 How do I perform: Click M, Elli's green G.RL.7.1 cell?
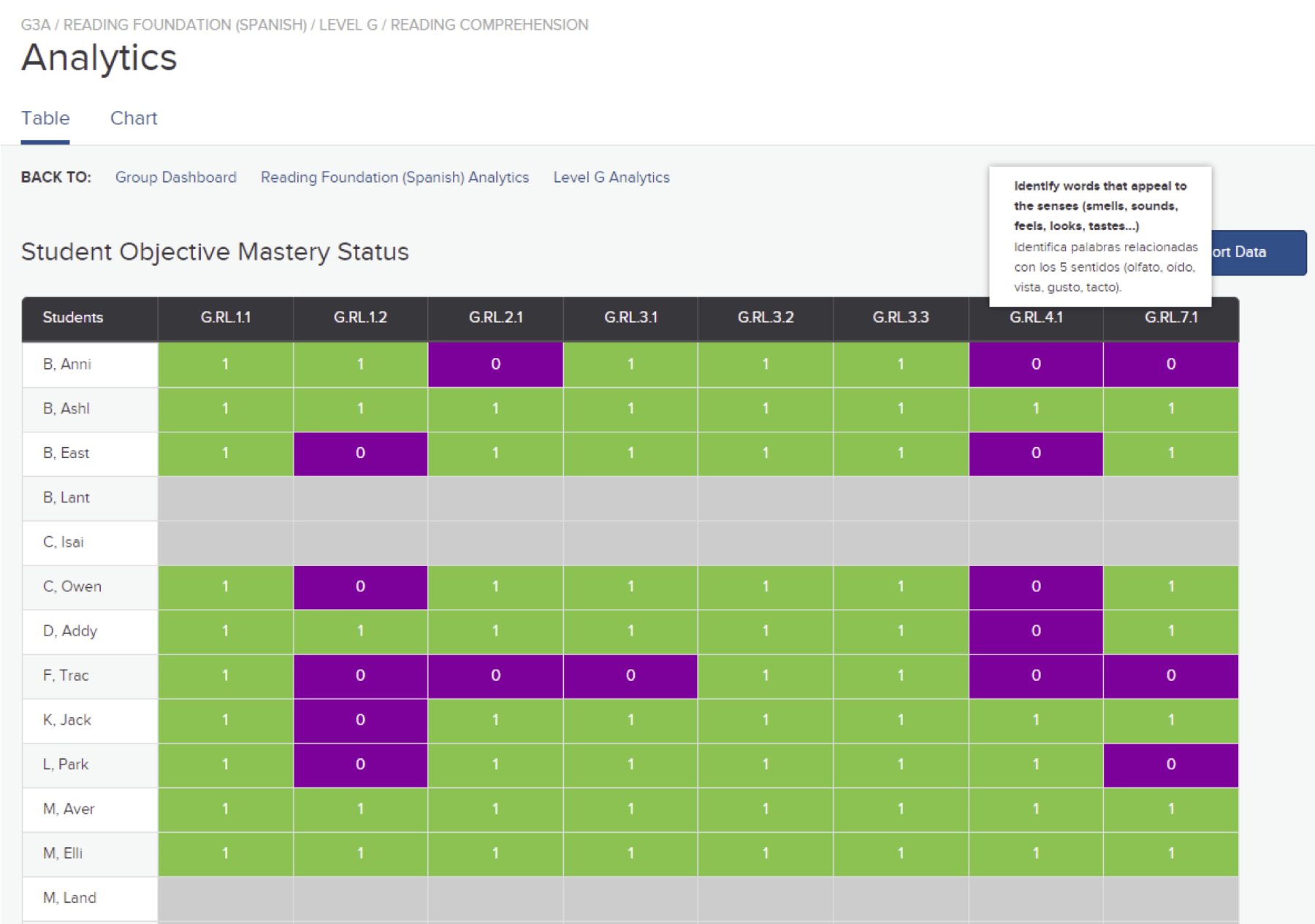1171,855
